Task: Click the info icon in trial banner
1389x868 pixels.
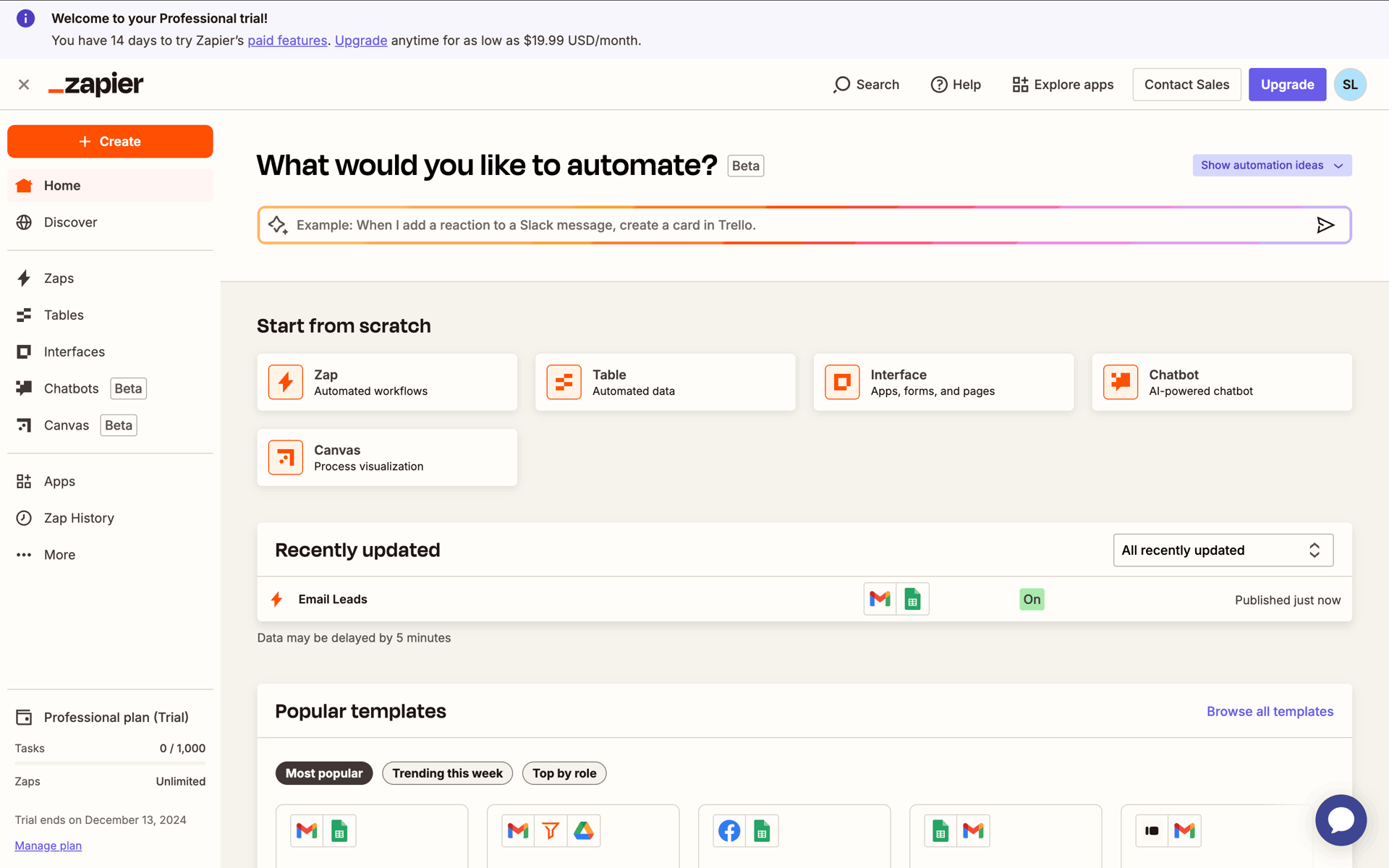Action: 25,18
